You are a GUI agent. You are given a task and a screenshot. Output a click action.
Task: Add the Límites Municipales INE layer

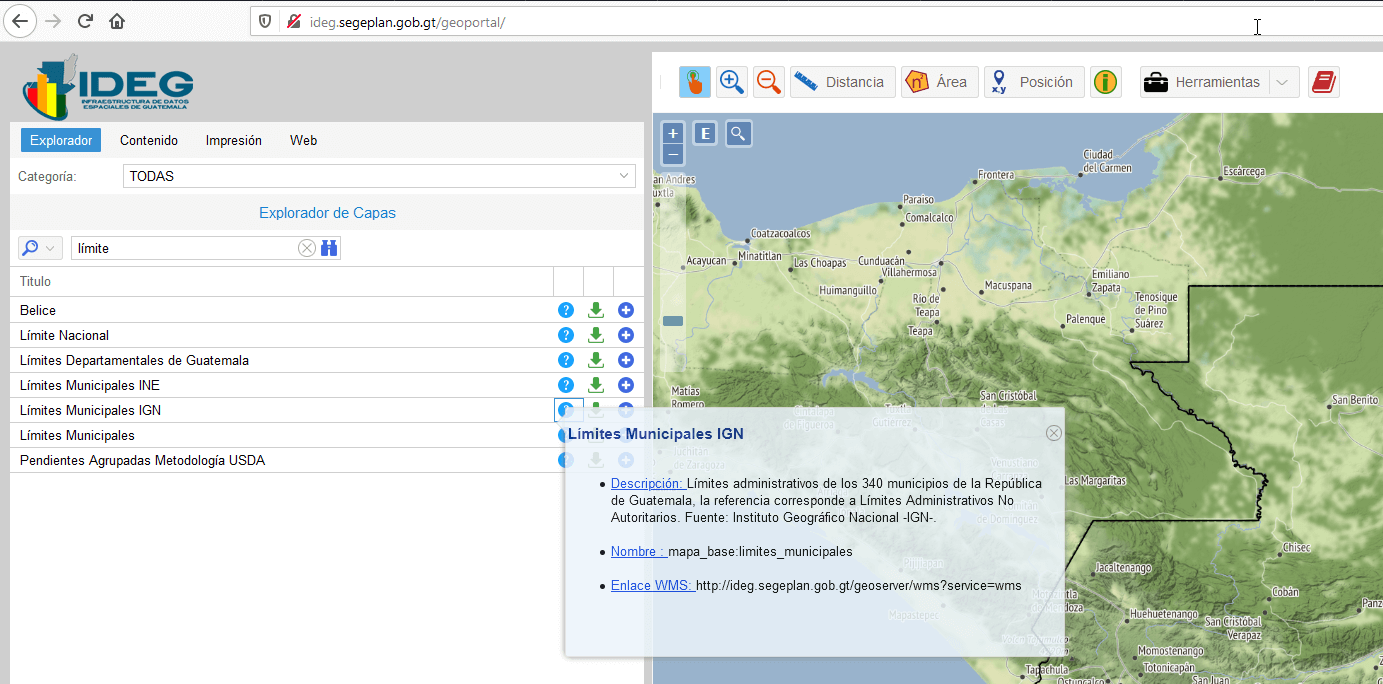[626, 385]
